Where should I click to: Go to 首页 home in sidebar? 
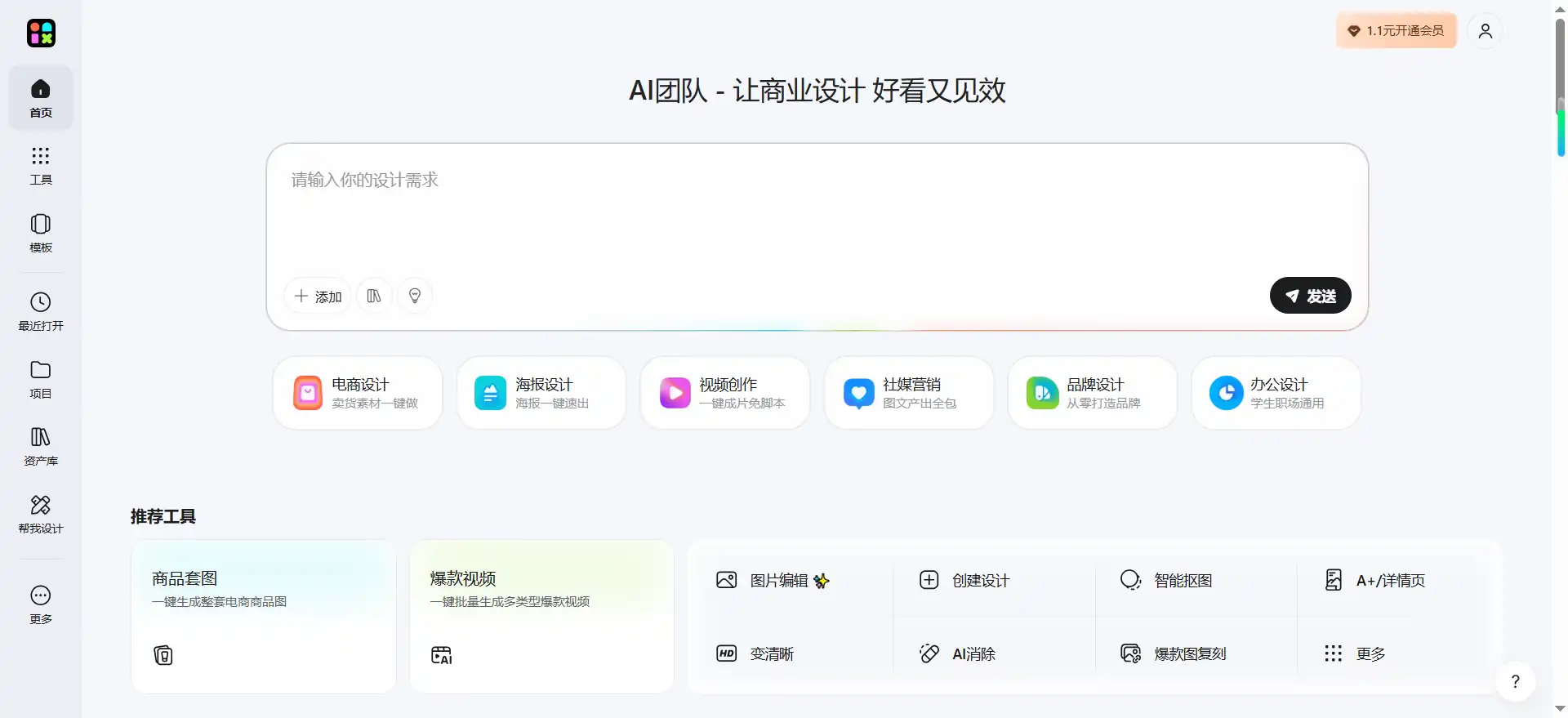tap(41, 98)
